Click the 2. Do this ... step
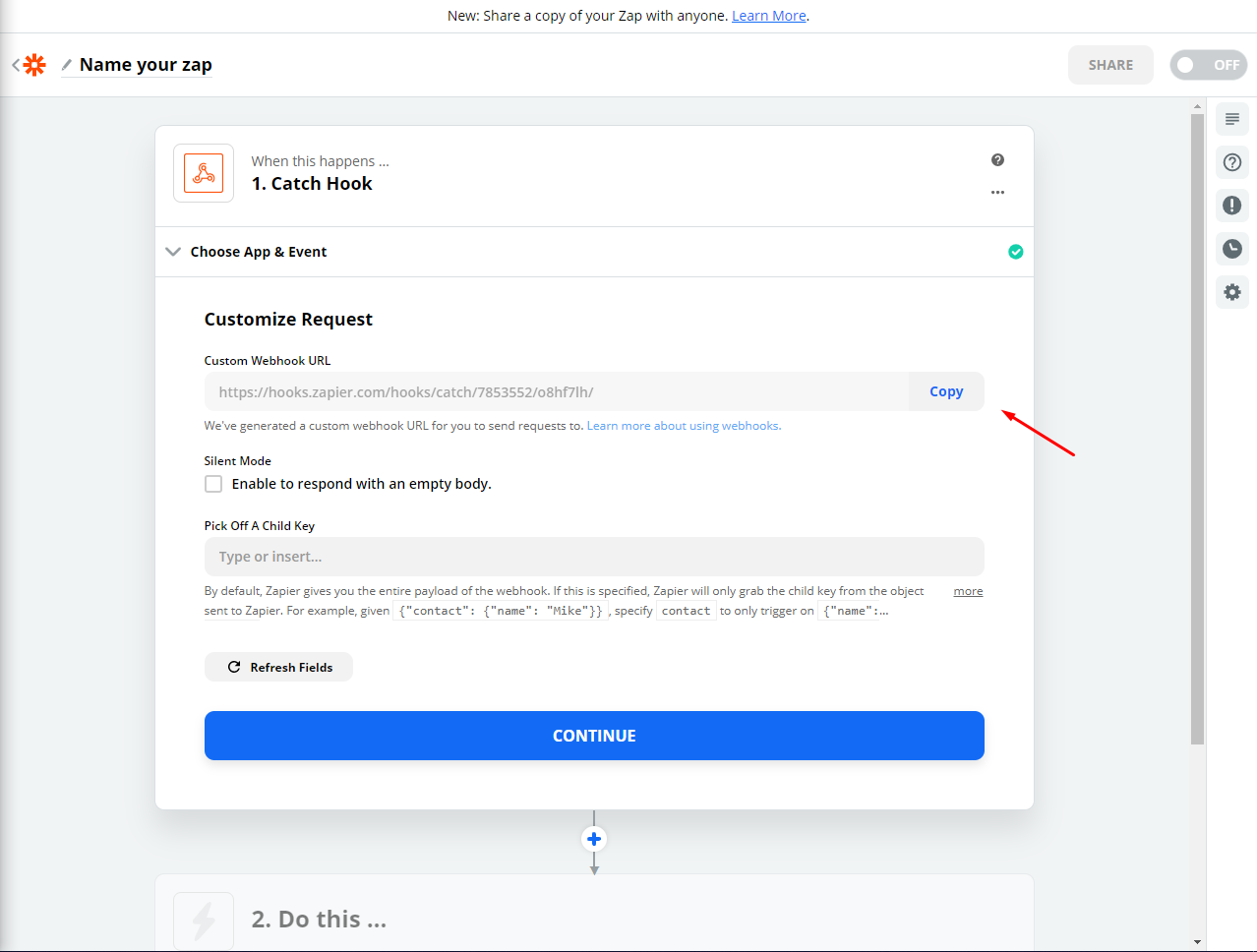This screenshot has height=952, width=1257. tap(319, 920)
